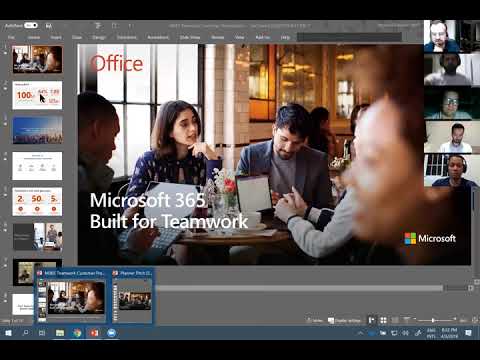Click the taskbar clock showing time and date

point(449,333)
